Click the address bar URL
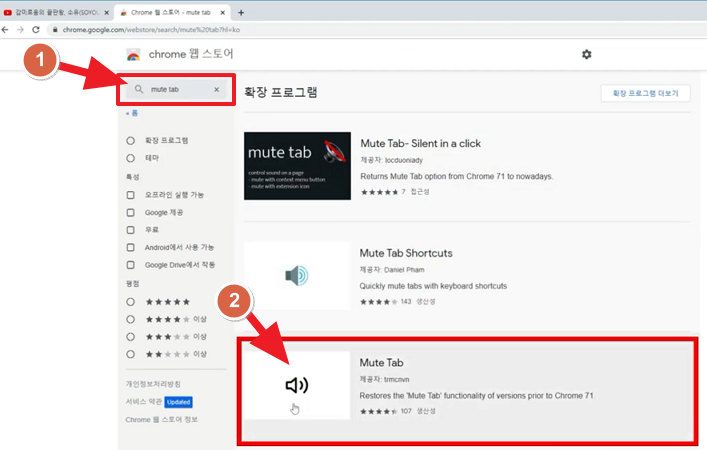The image size is (707, 450). (x=151, y=30)
